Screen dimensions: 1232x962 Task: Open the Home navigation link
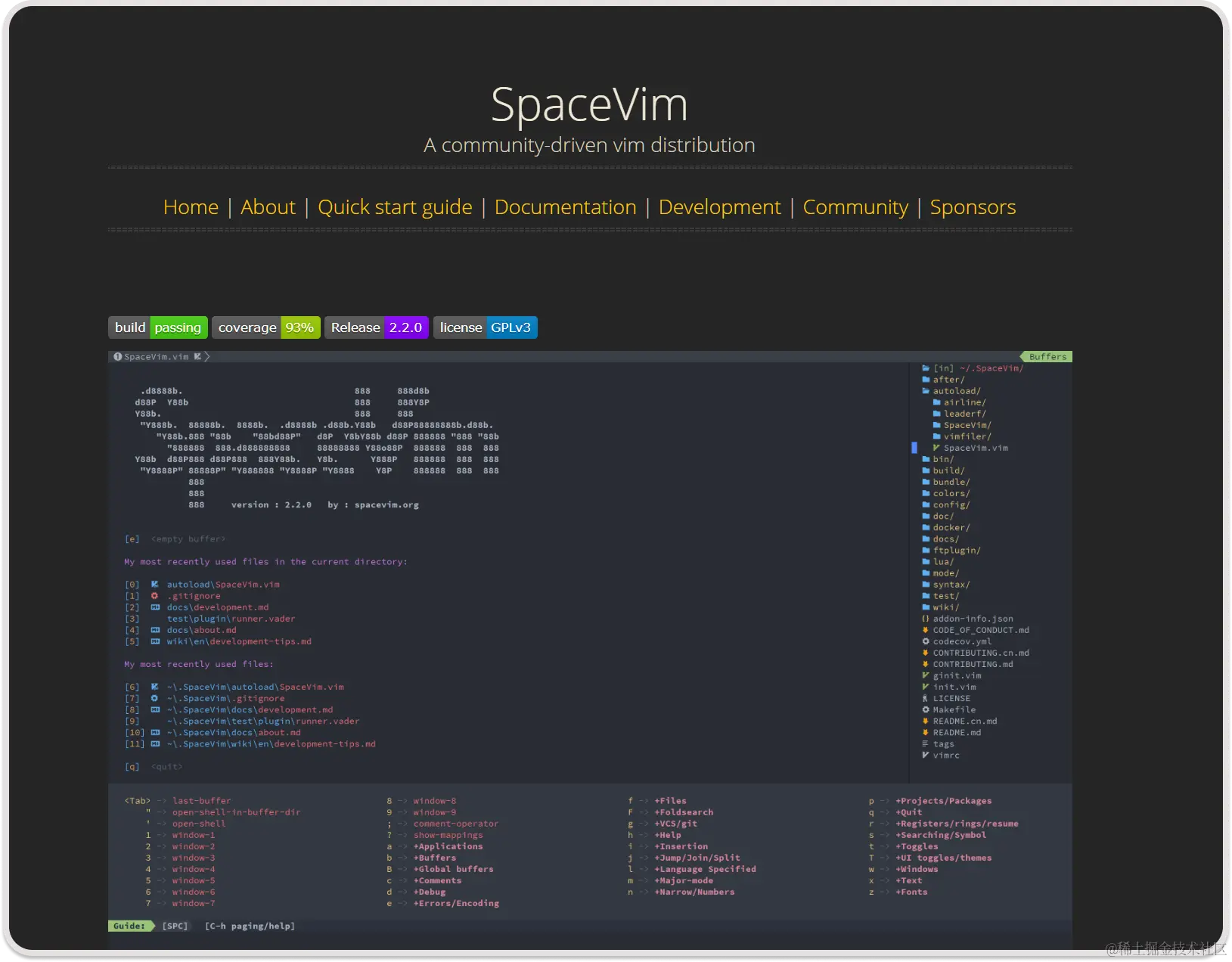coord(191,207)
